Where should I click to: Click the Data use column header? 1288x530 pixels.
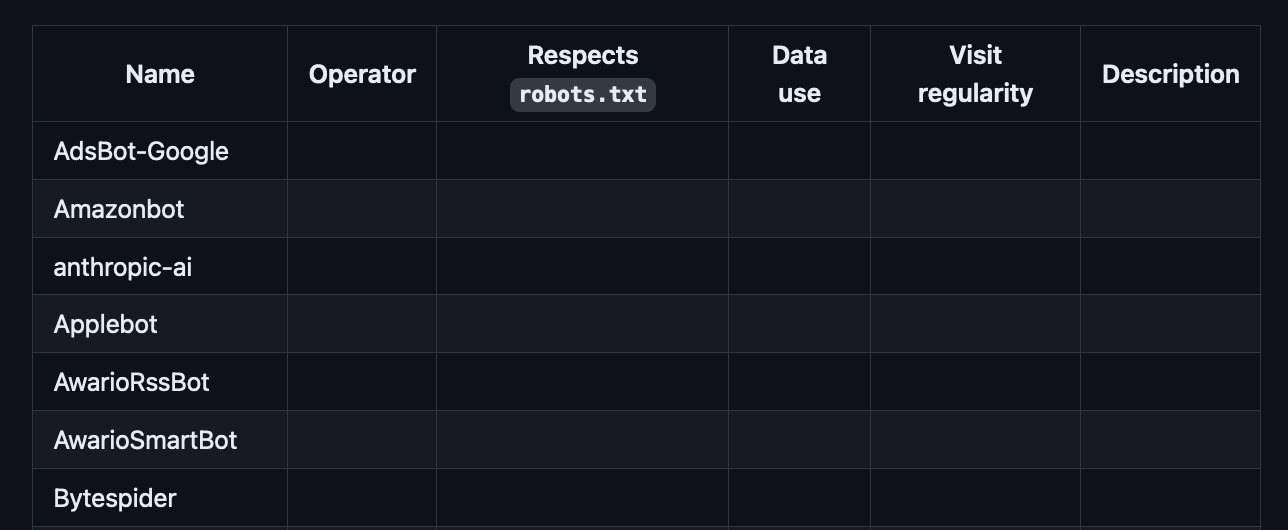pos(799,74)
